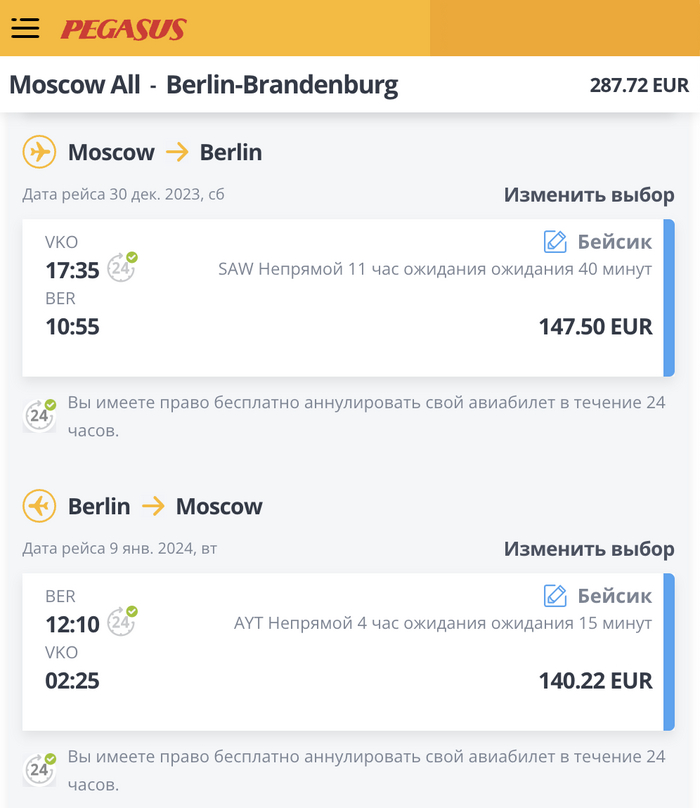Expand the 287.72 EUR total price
This screenshot has width=700, height=808.
[639, 85]
